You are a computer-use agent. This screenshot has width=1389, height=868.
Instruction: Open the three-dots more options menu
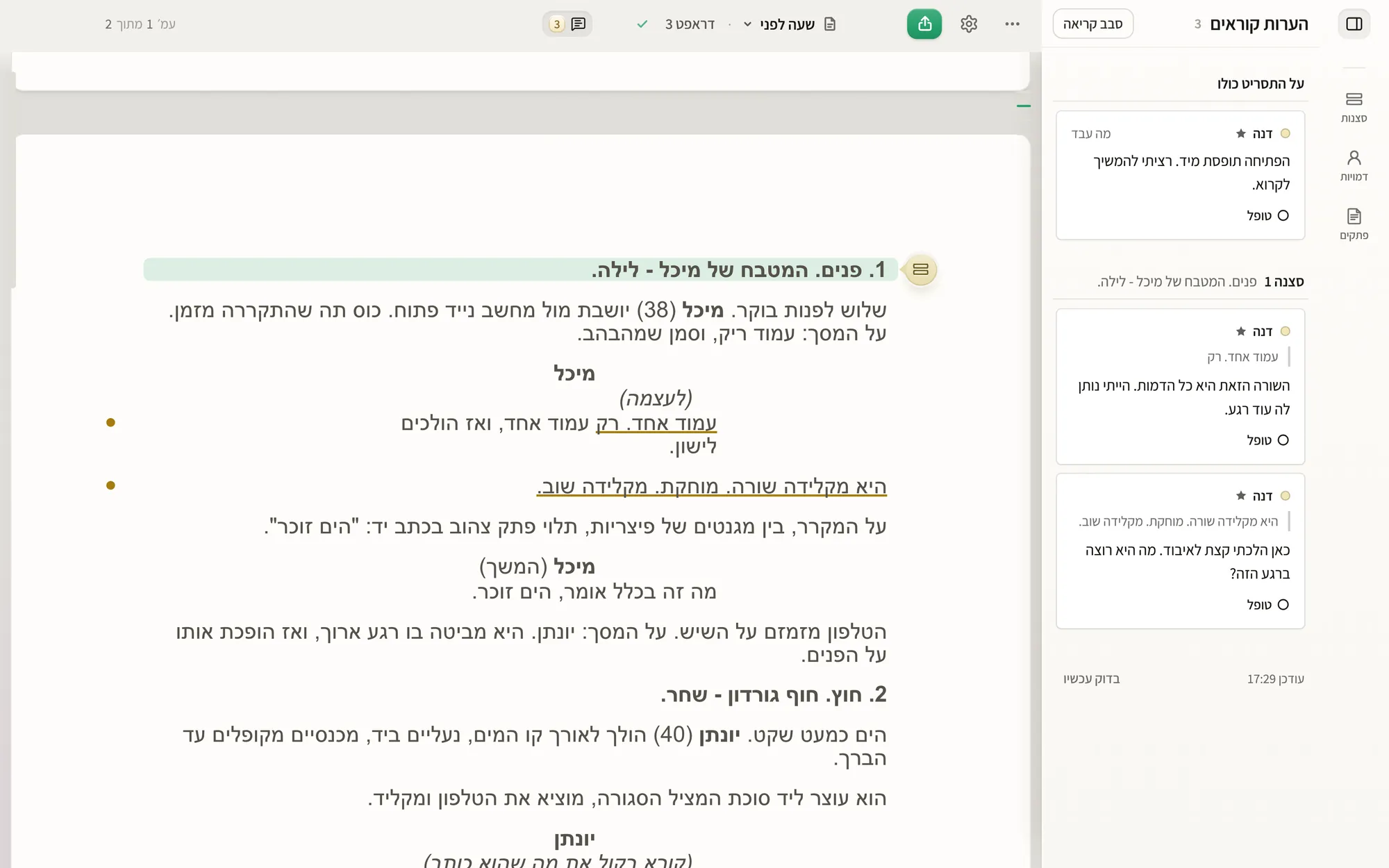[x=1012, y=24]
